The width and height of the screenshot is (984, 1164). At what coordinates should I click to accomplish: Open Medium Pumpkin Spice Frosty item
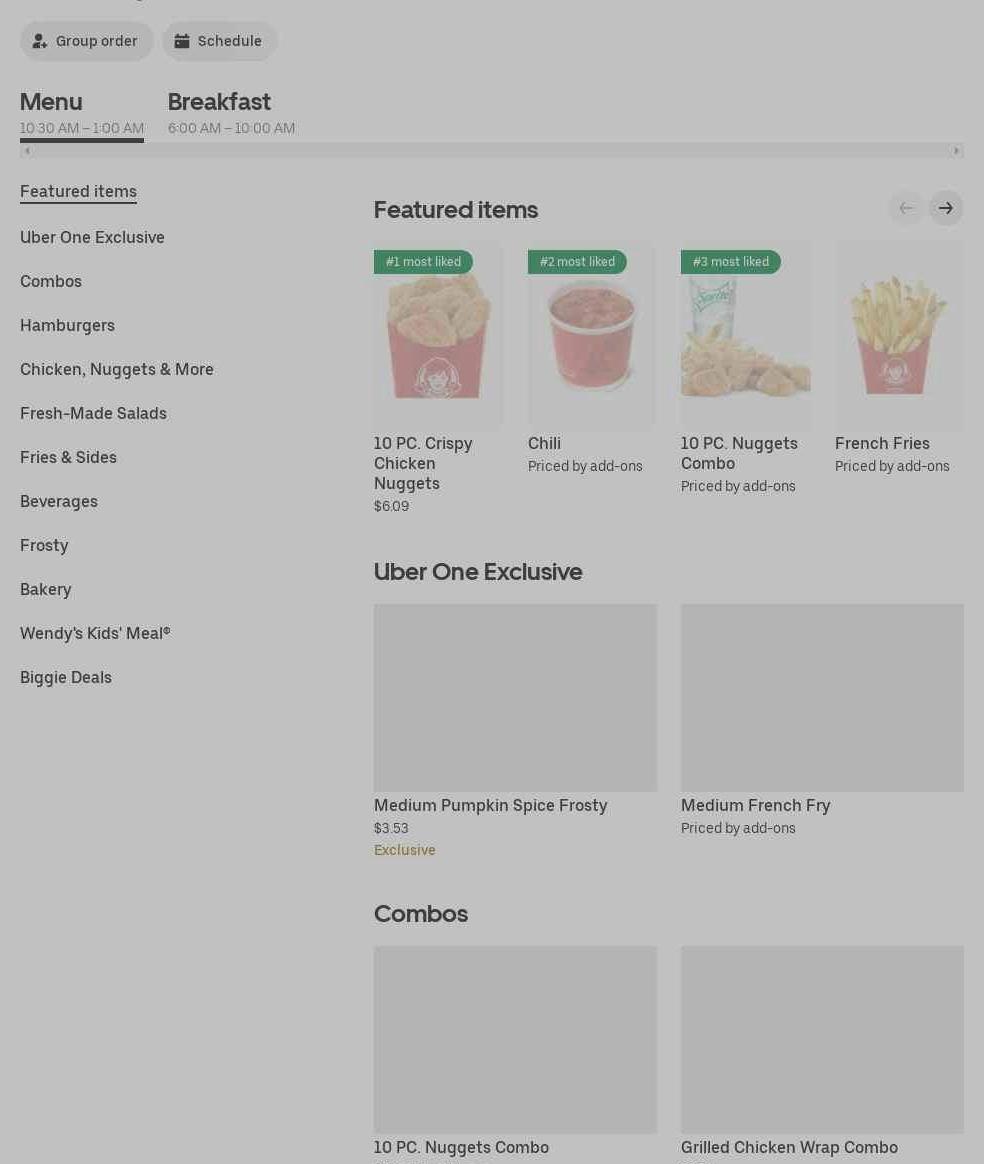coord(515,731)
